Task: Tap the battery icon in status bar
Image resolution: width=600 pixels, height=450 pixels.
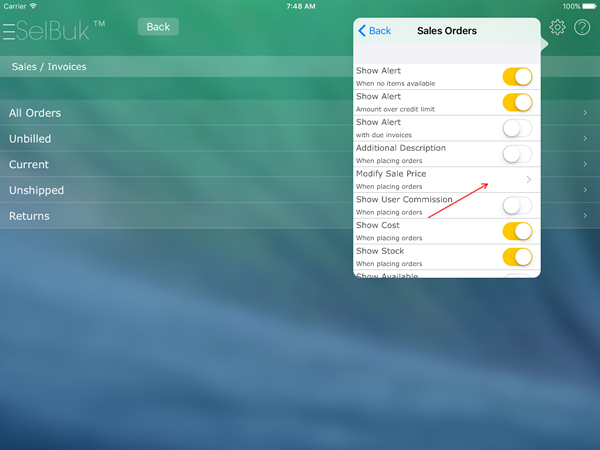Action: (x=587, y=6)
